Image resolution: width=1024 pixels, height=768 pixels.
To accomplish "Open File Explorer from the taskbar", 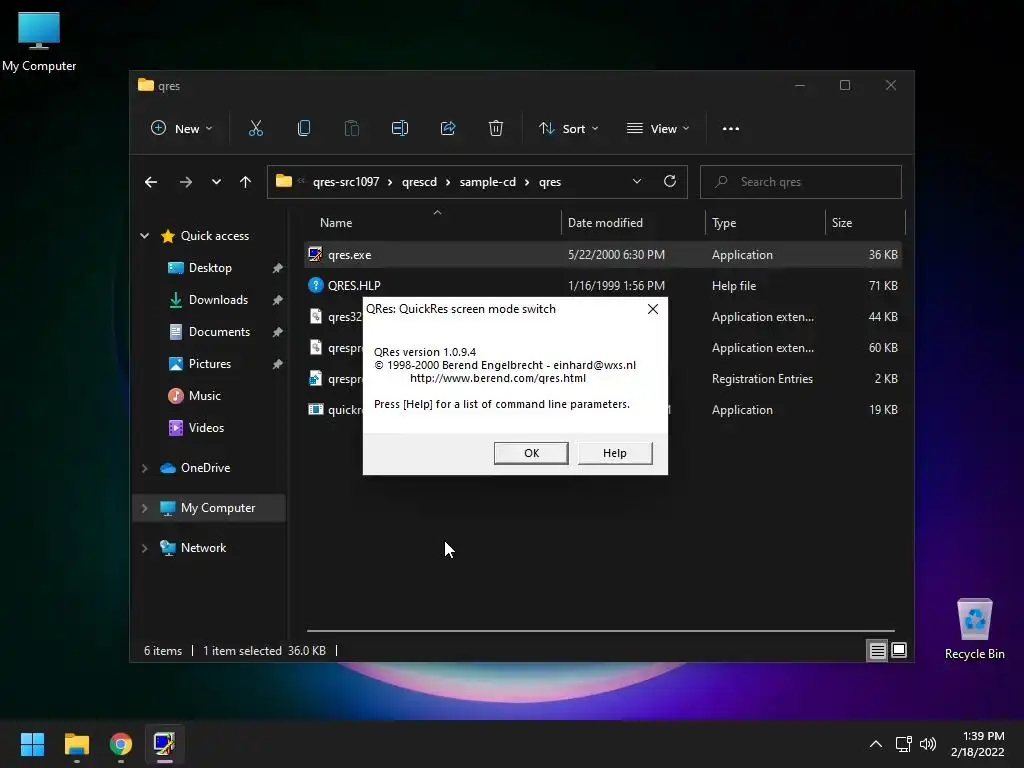I will pyautogui.click(x=76, y=744).
